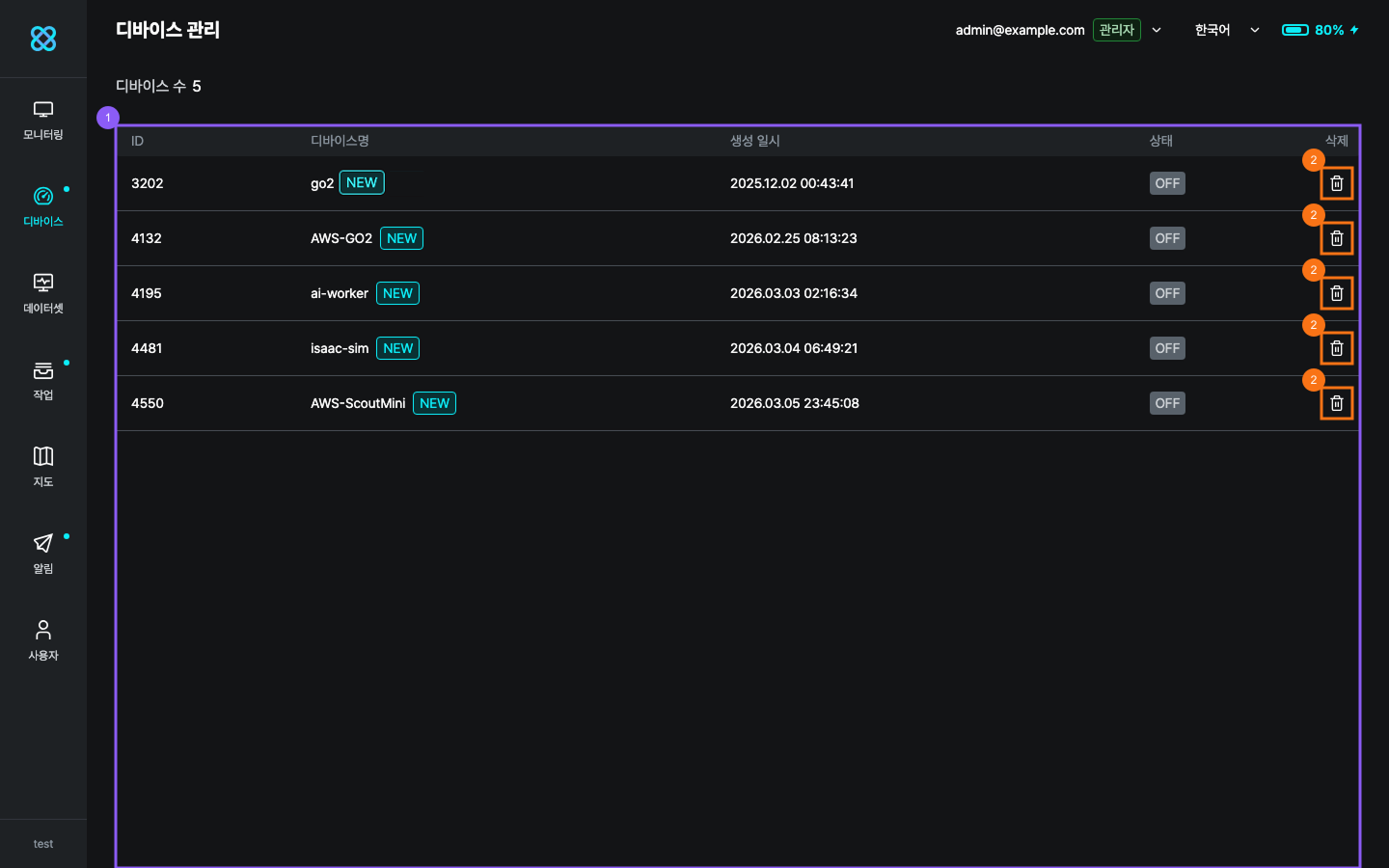Expand the admin account dropdown
Image resolution: width=1389 pixels, height=868 pixels.
(1157, 30)
